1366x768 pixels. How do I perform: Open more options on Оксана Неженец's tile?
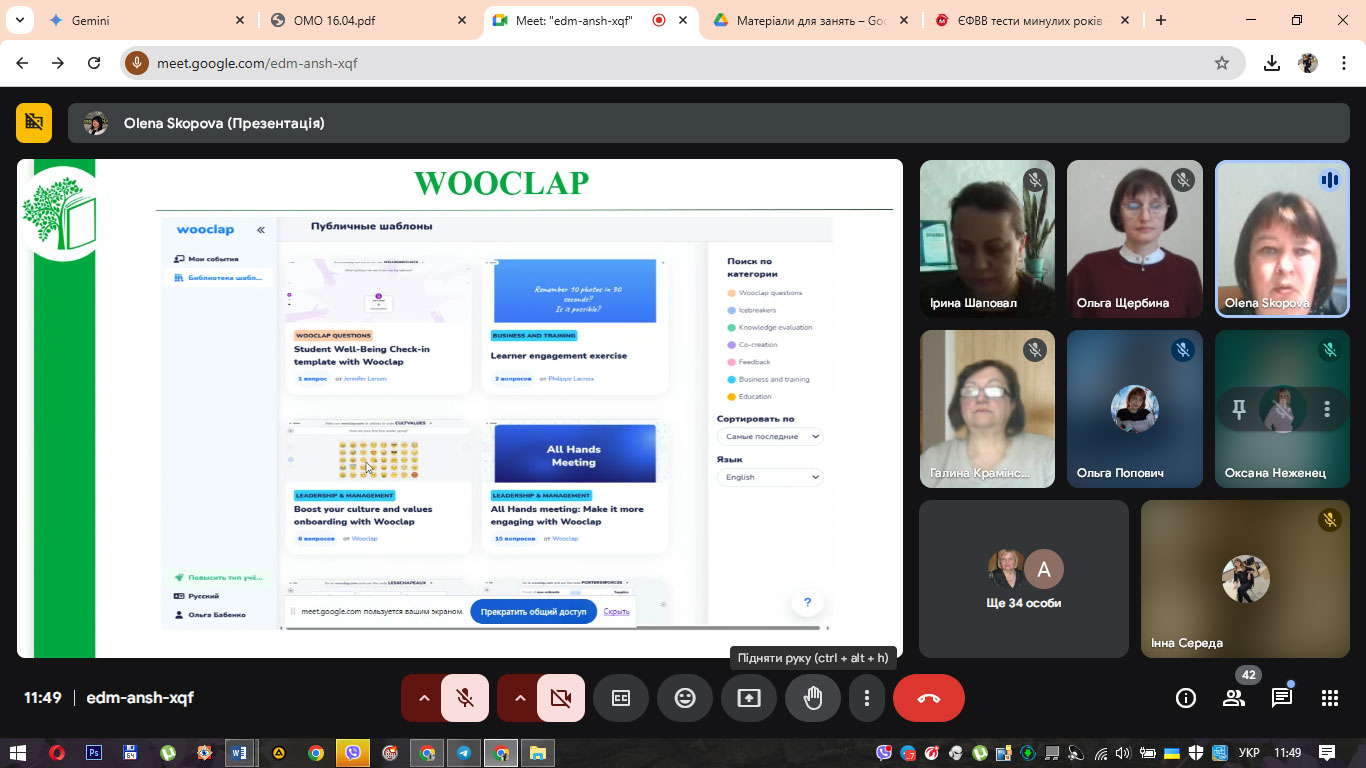(1327, 409)
